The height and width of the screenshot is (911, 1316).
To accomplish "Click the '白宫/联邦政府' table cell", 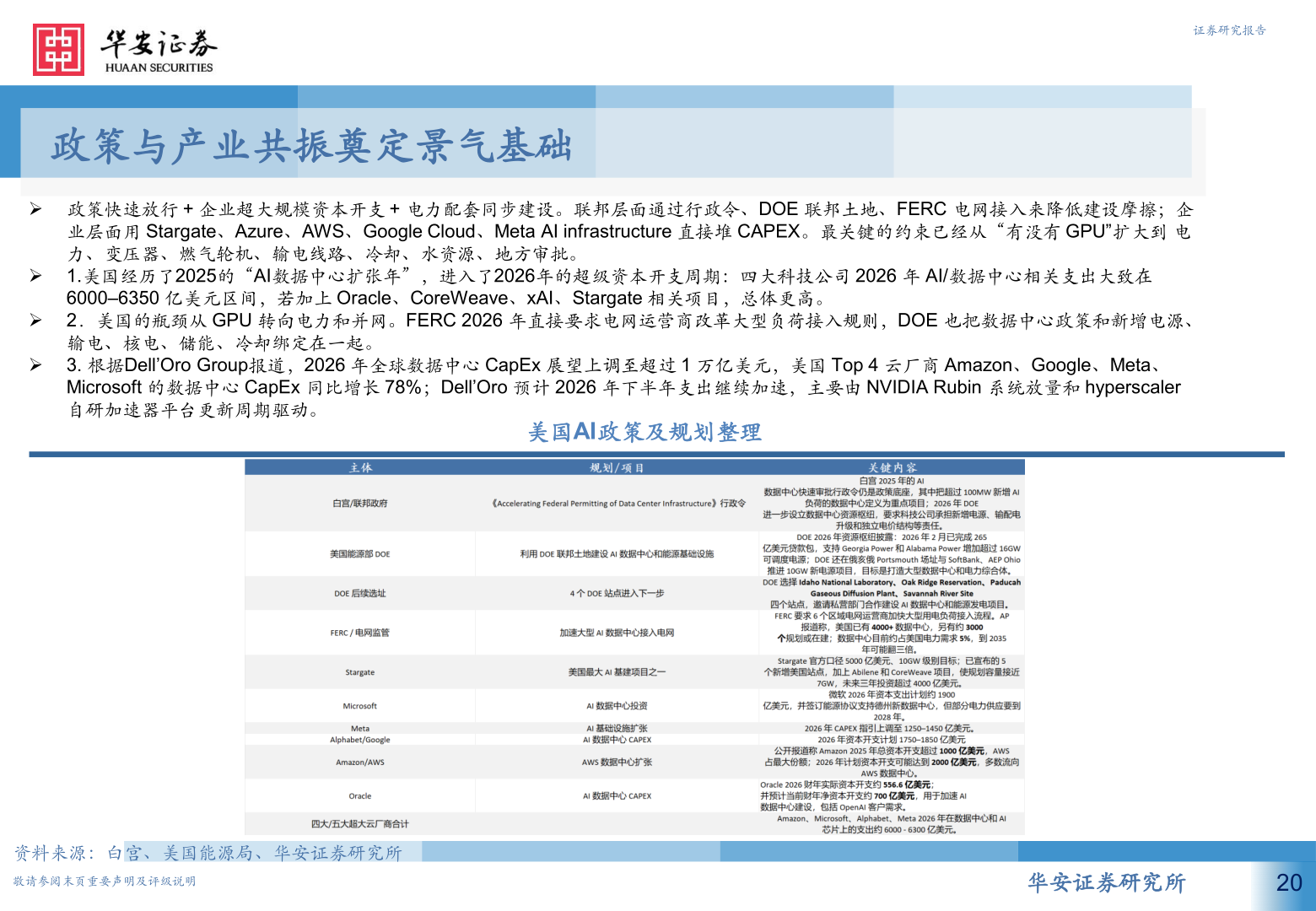I will tap(360, 504).
